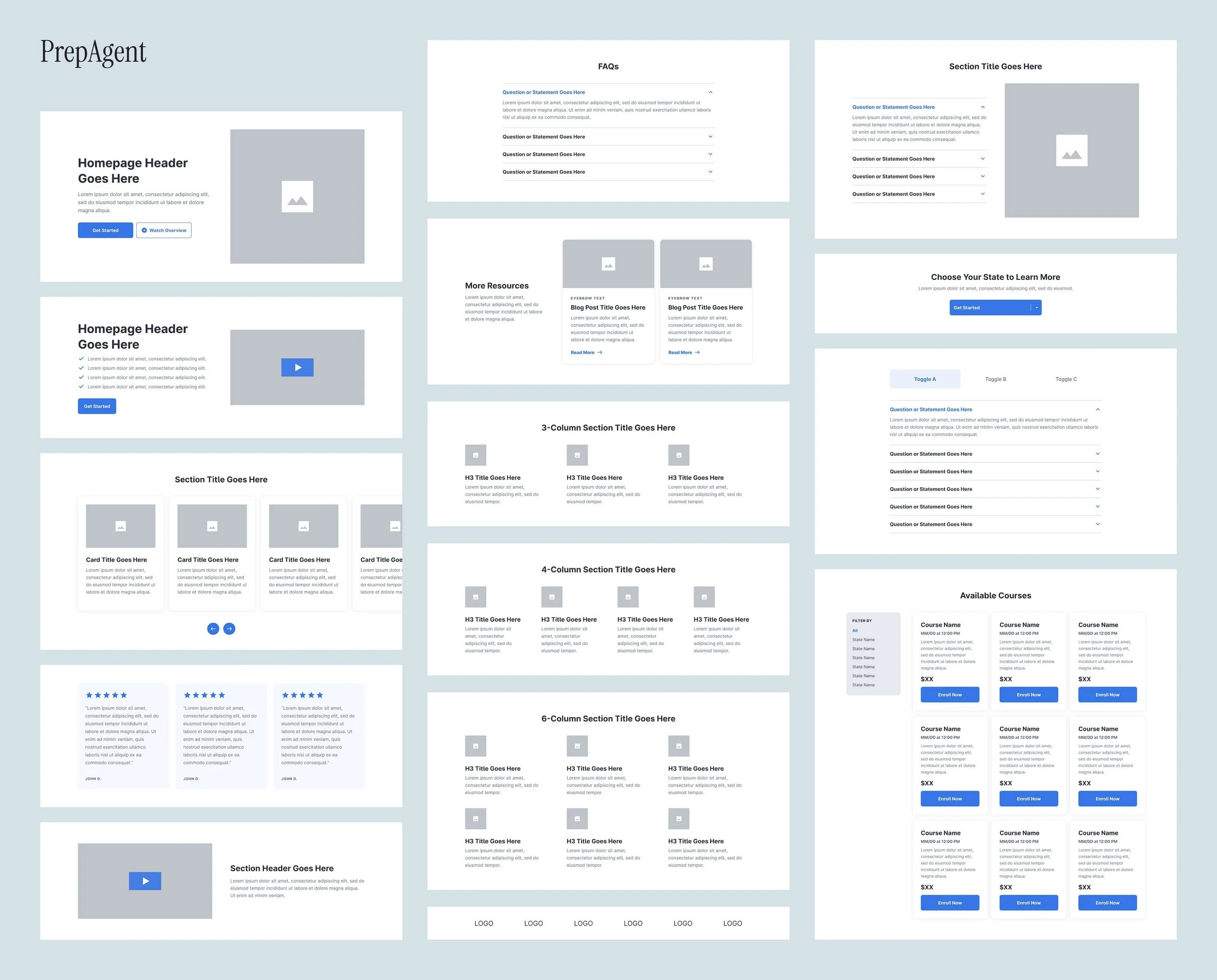Image resolution: width=1217 pixels, height=980 pixels.
Task: Switch to Toggle B
Action: [x=995, y=380]
